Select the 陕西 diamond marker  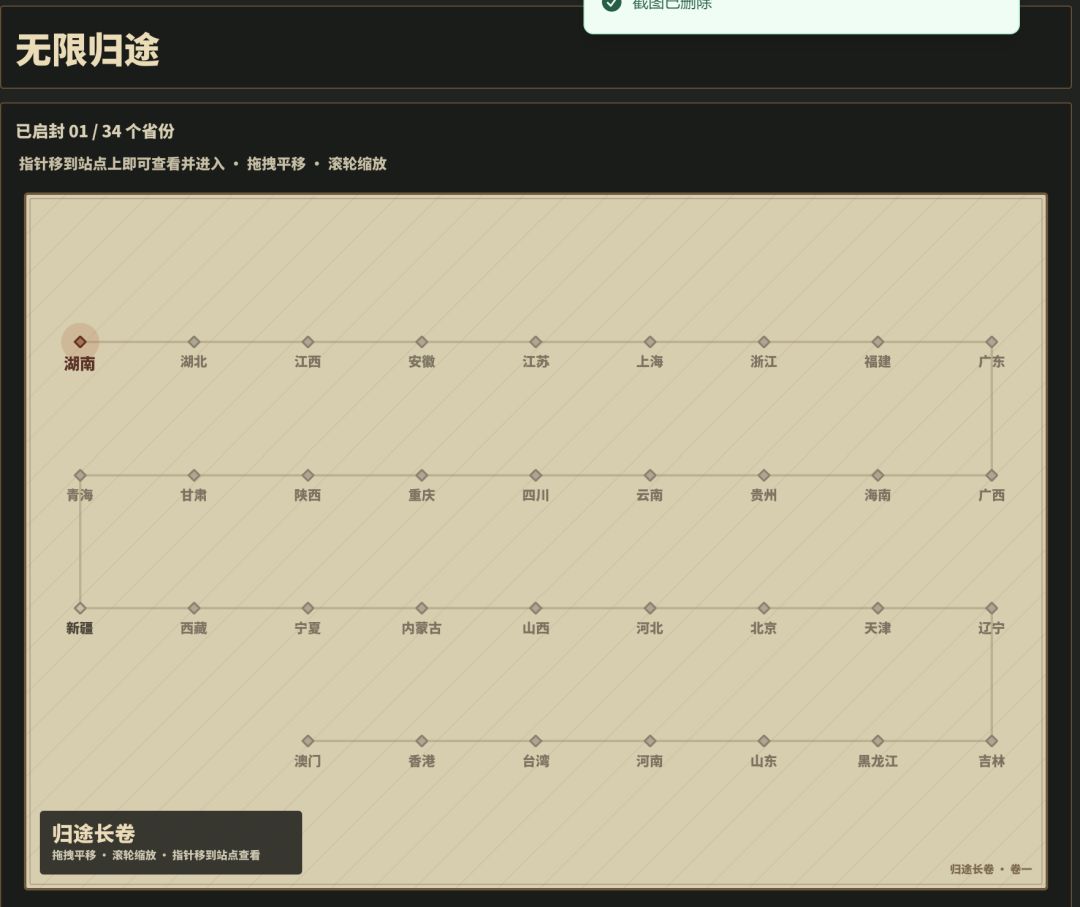coord(308,475)
